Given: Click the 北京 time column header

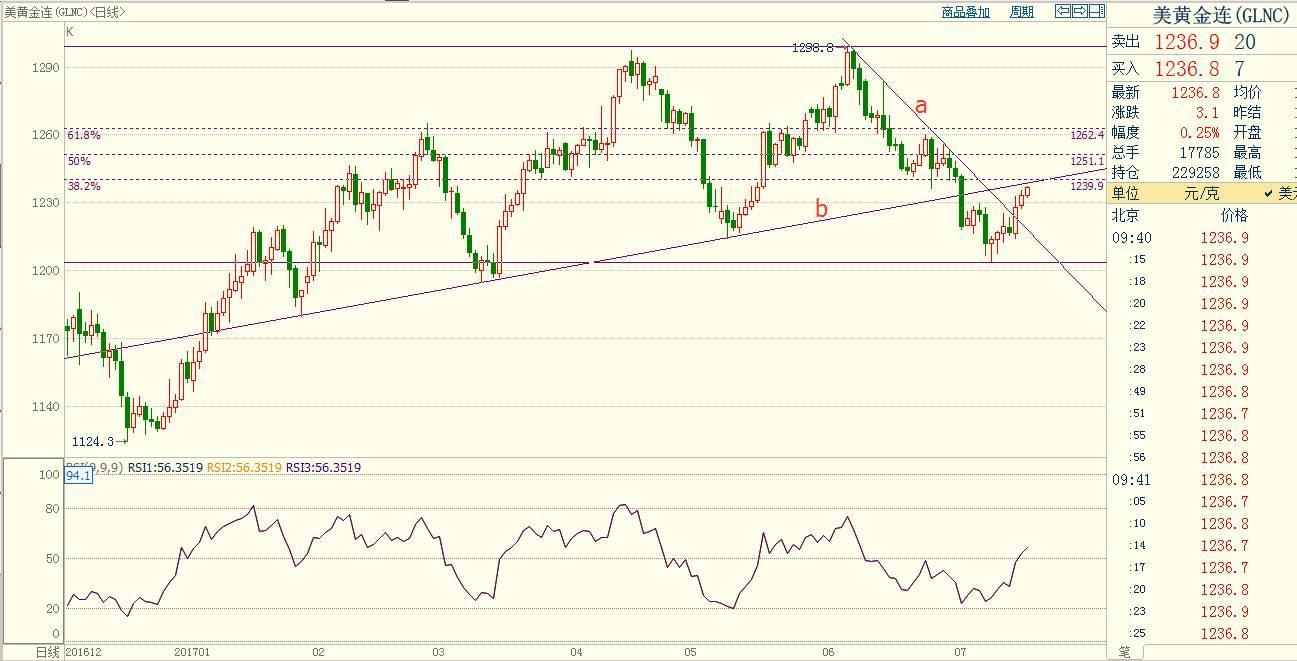Looking at the screenshot, I should pyautogui.click(x=1125, y=215).
